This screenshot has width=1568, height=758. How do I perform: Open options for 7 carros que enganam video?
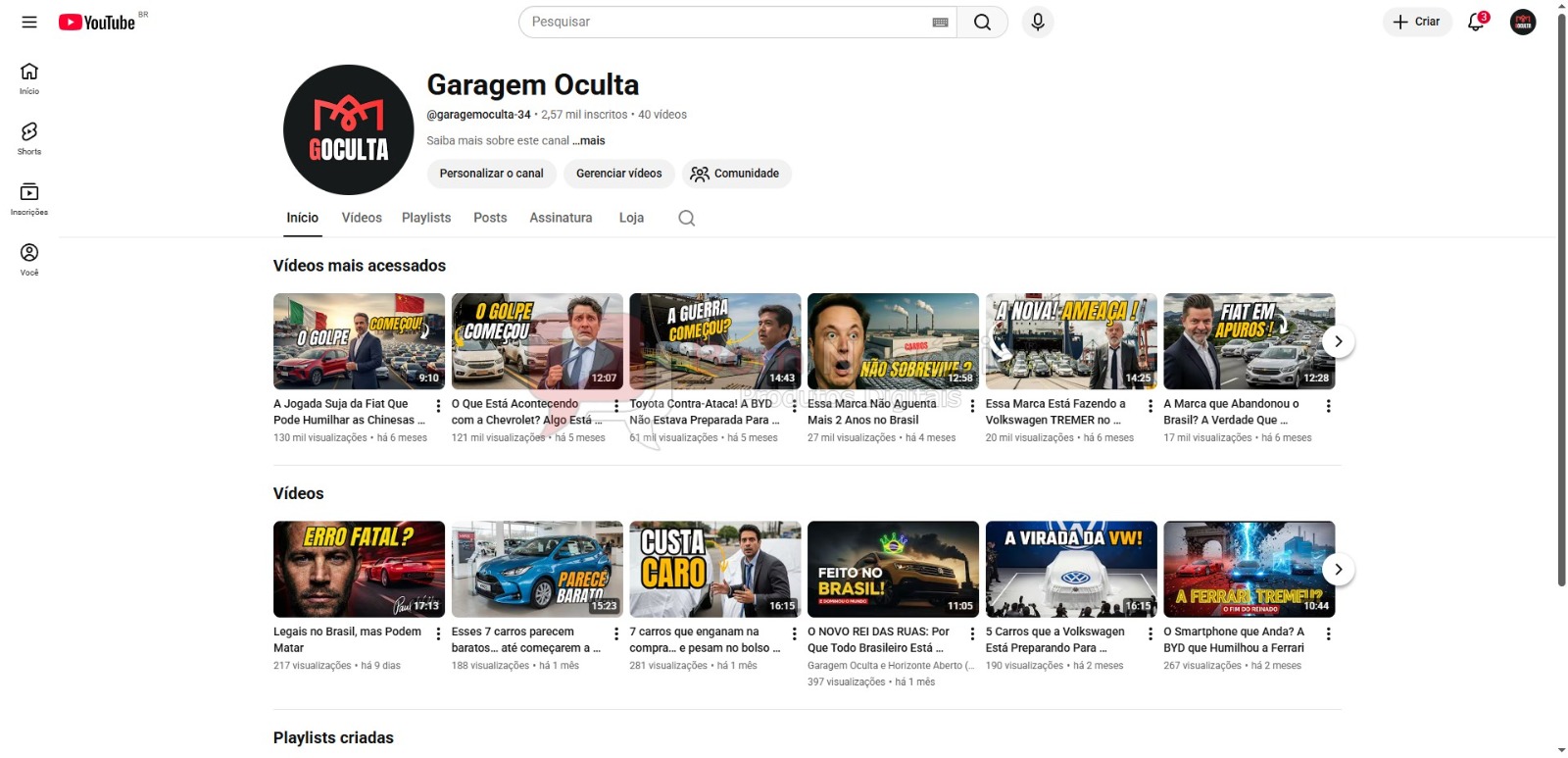(x=795, y=634)
